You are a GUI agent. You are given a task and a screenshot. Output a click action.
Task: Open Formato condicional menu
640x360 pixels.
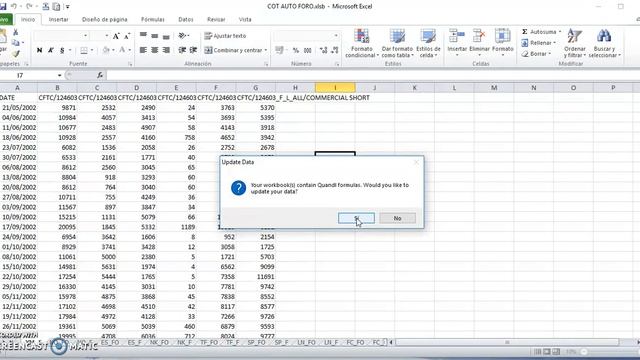[362, 43]
